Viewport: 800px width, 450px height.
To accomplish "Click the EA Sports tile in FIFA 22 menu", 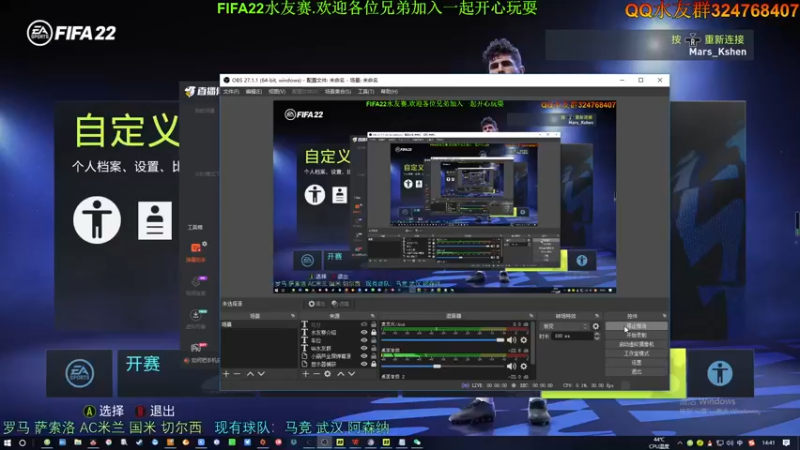I will coord(80,373).
